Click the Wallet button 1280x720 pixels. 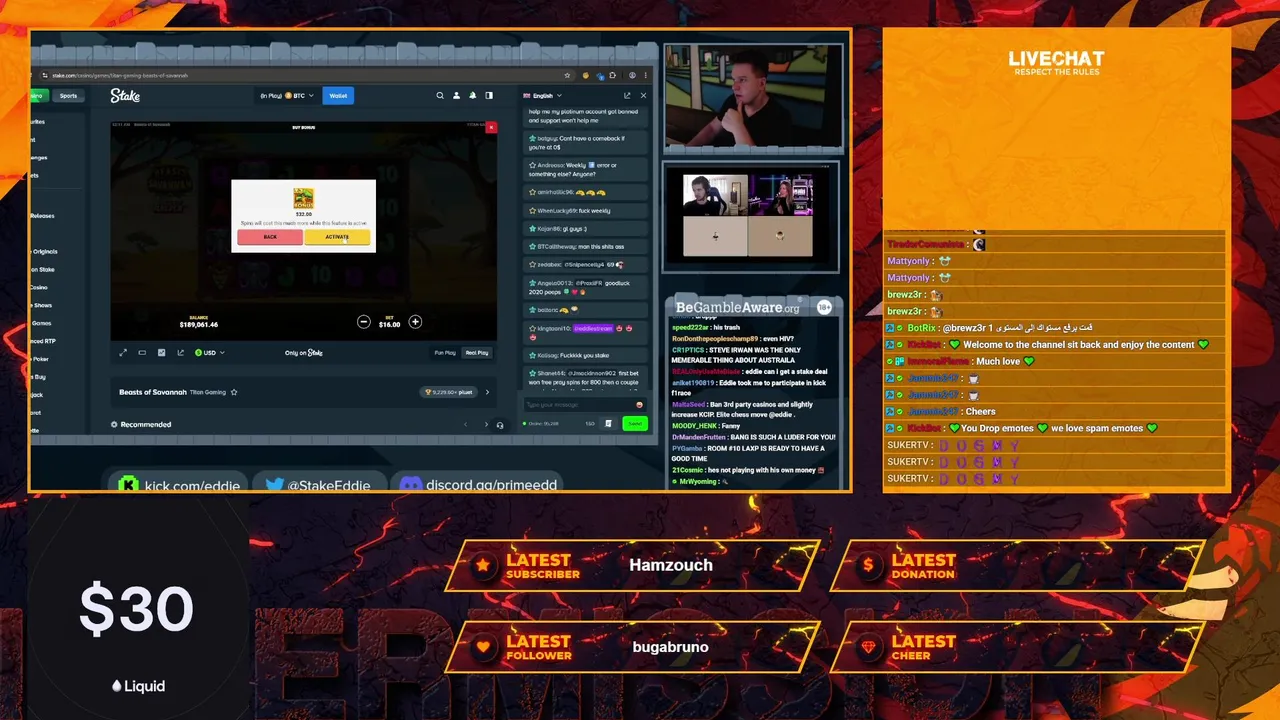pos(338,96)
